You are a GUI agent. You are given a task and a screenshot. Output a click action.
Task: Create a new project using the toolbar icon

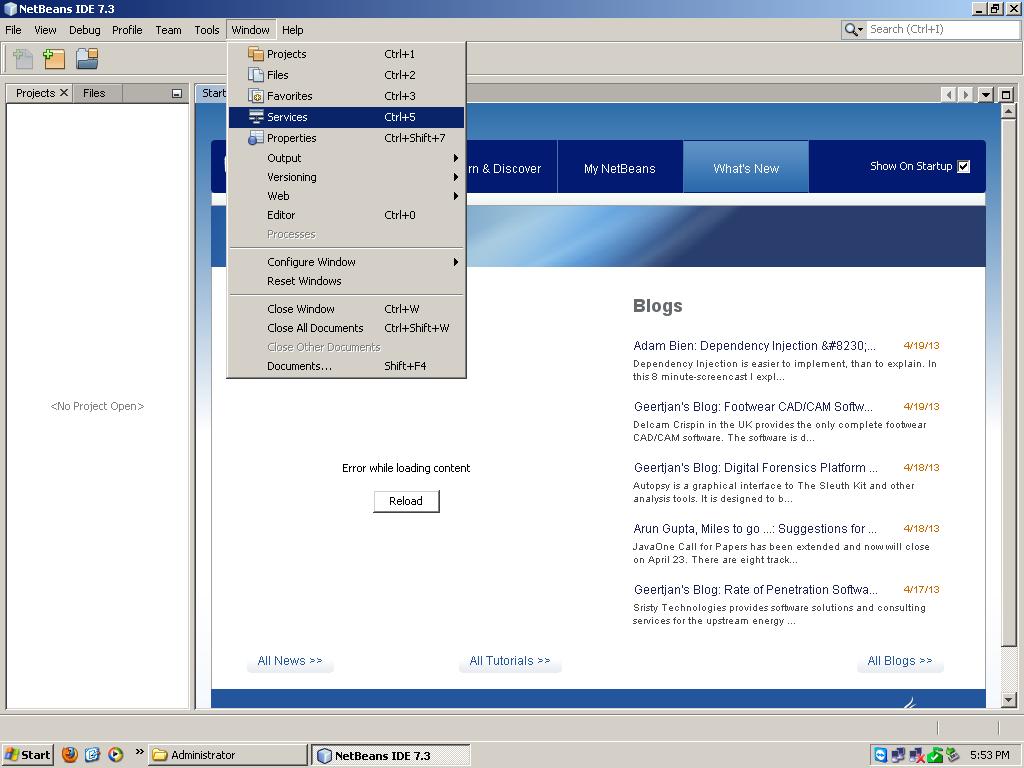click(x=54, y=59)
